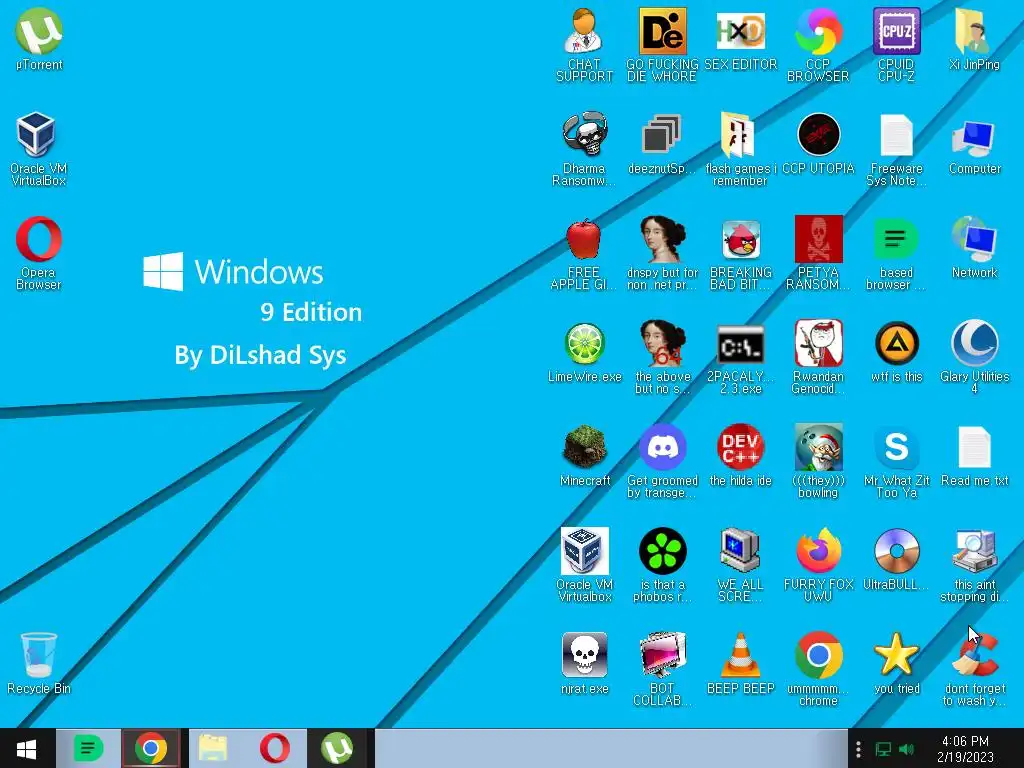Viewport: 1024px width, 768px height.
Task: Click the wtf is this AIMP icon
Action: tap(897, 344)
